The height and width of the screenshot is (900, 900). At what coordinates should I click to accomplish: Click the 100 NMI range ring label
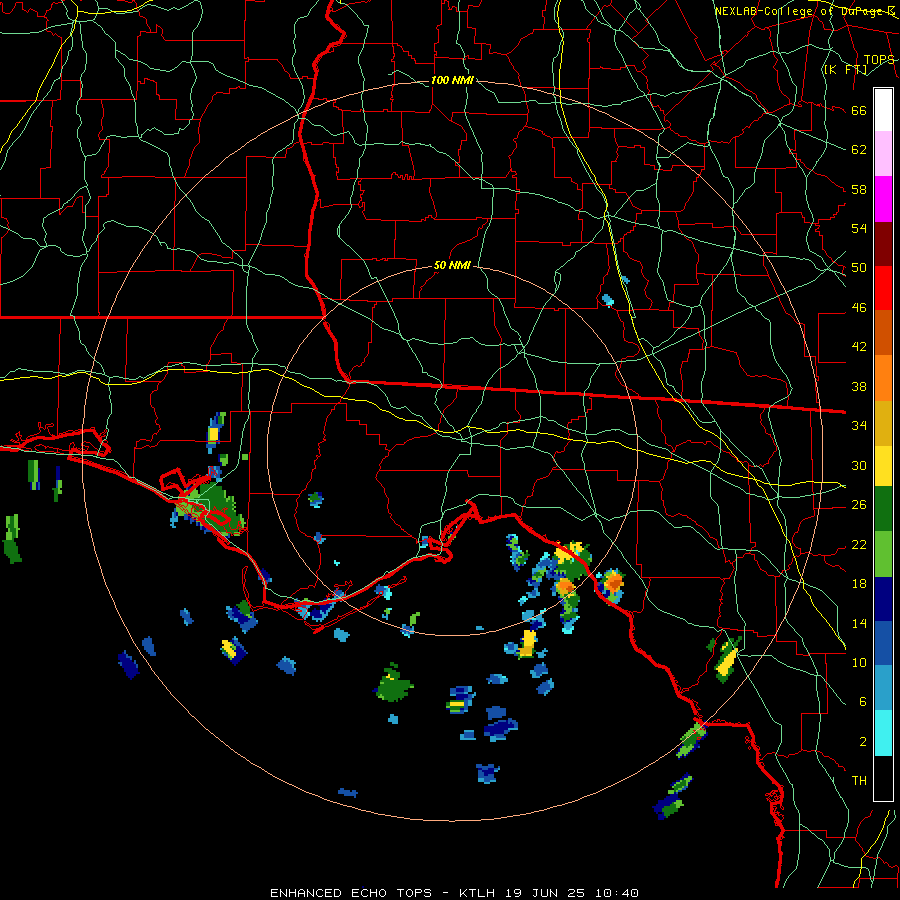point(452,80)
